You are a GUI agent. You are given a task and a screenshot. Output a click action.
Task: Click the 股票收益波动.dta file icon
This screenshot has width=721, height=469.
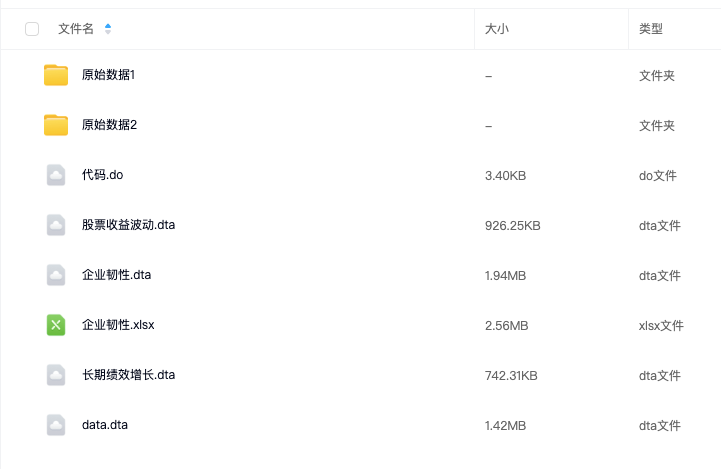[56, 225]
